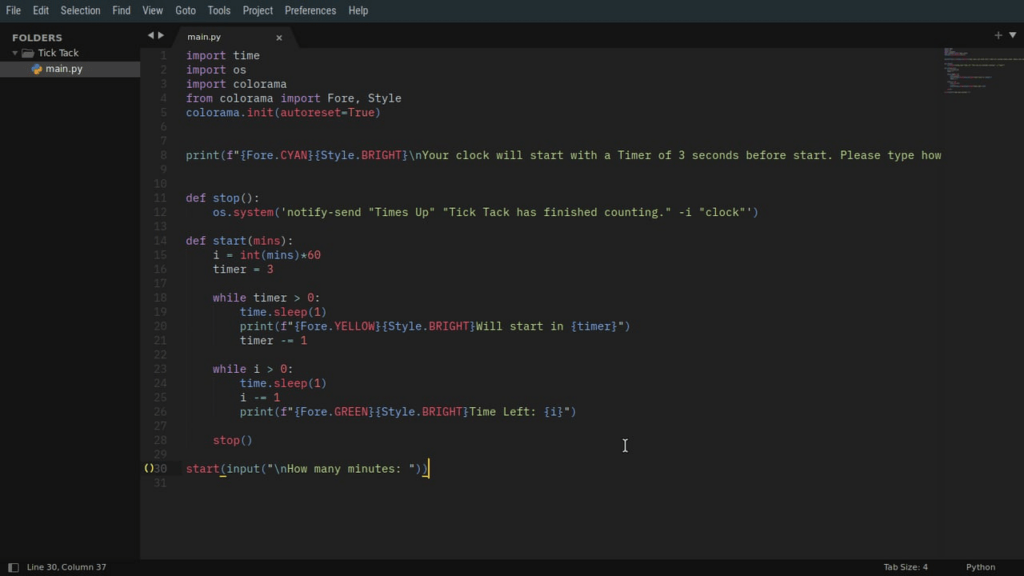Screen dimensions: 1024x576
Task: Click the start(input(...)) line 30
Action: coord(307,469)
